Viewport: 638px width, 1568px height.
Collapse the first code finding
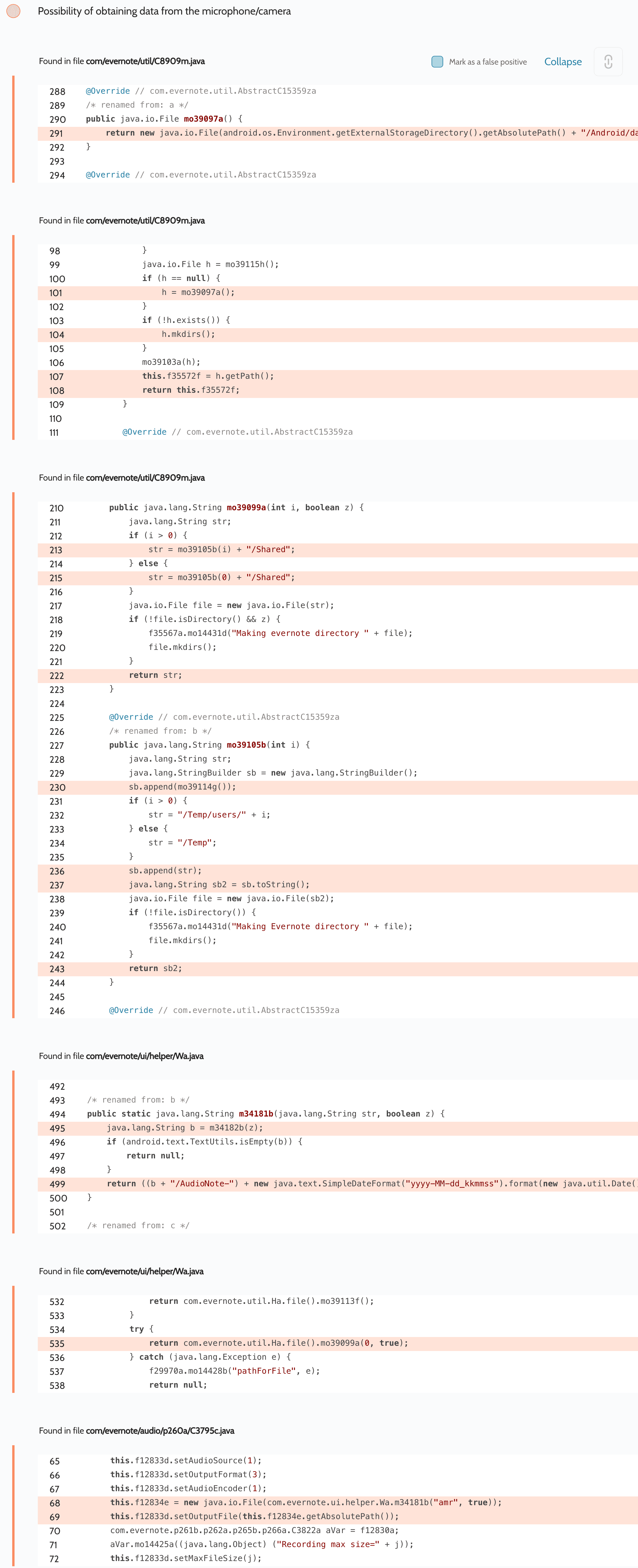click(x=563, y=61)
